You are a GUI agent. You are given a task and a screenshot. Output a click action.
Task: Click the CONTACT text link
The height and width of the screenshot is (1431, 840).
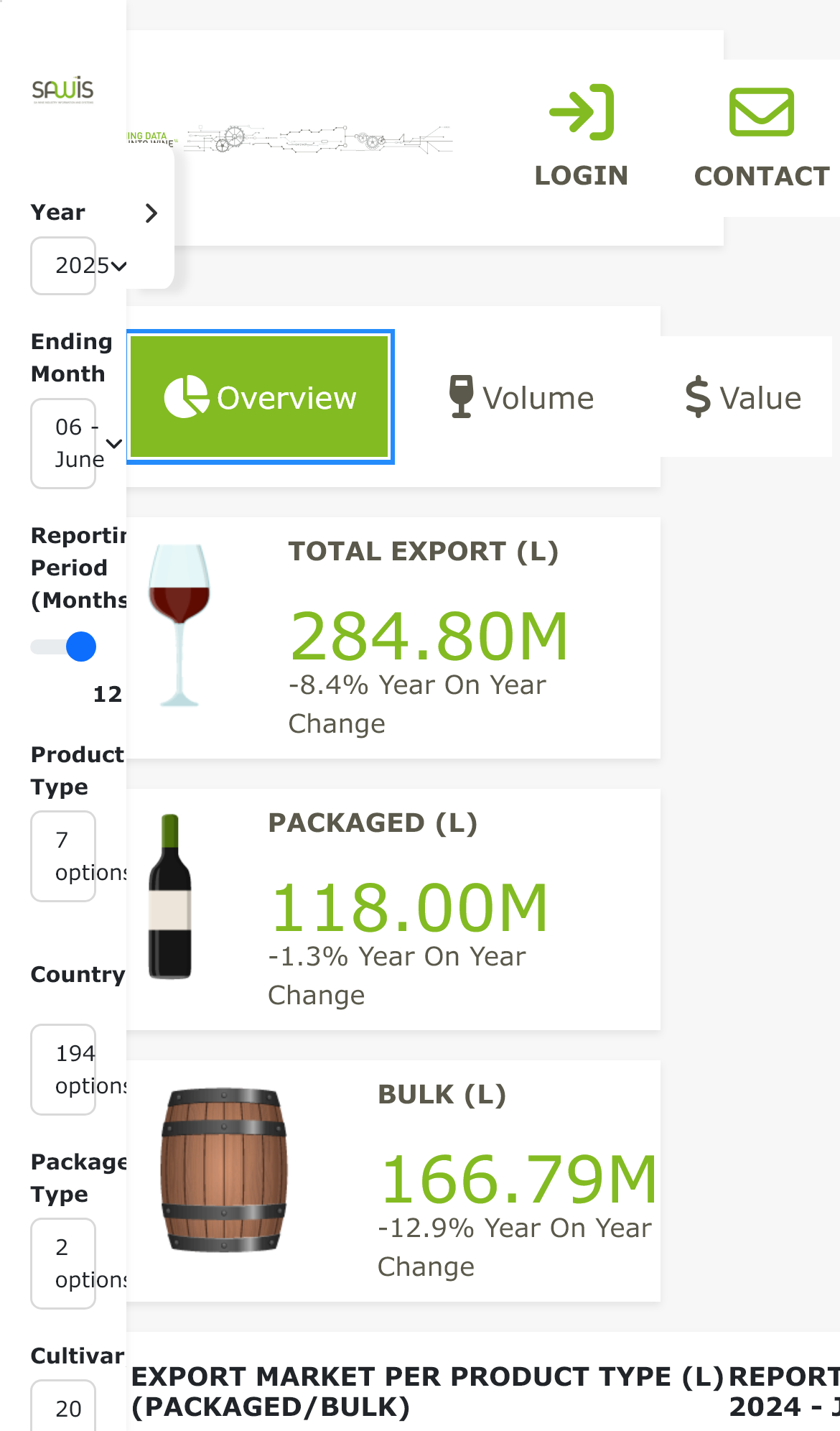click(x=762, y=176)
